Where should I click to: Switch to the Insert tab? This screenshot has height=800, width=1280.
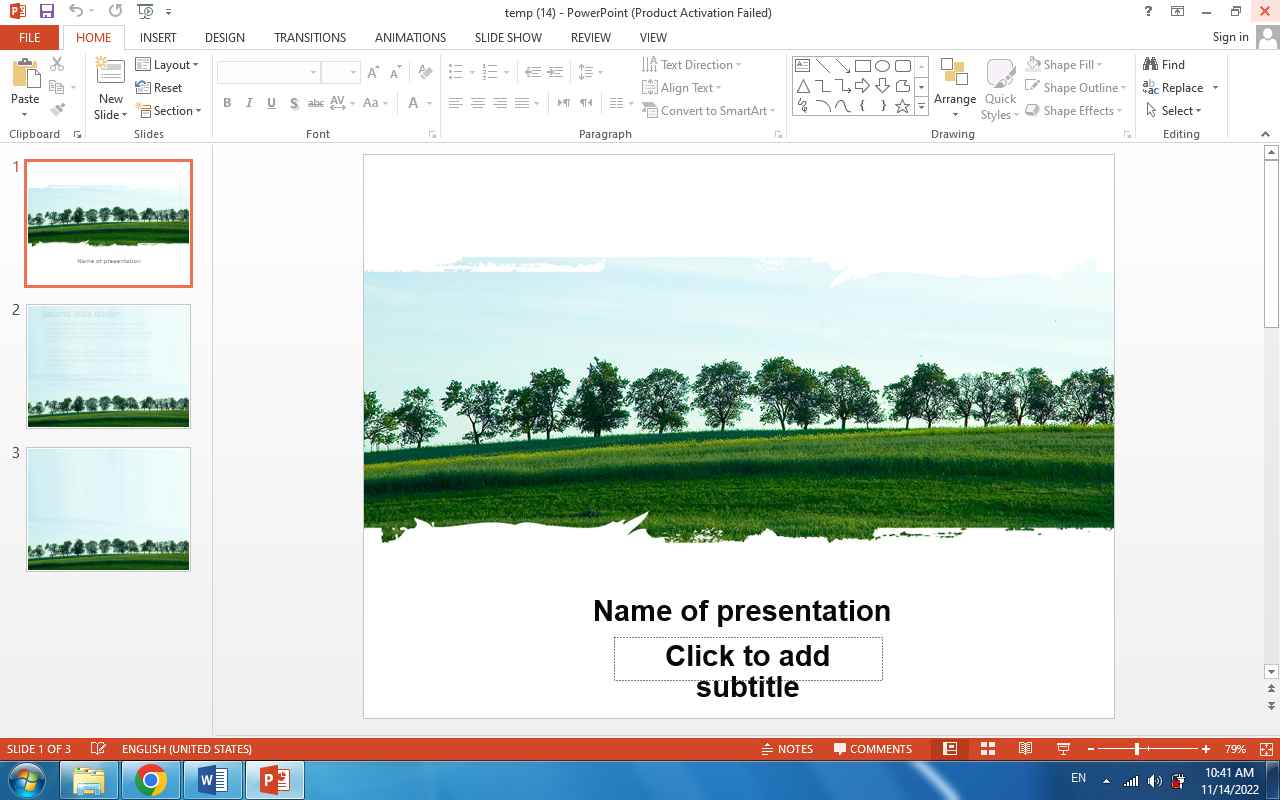pos(158,38)
